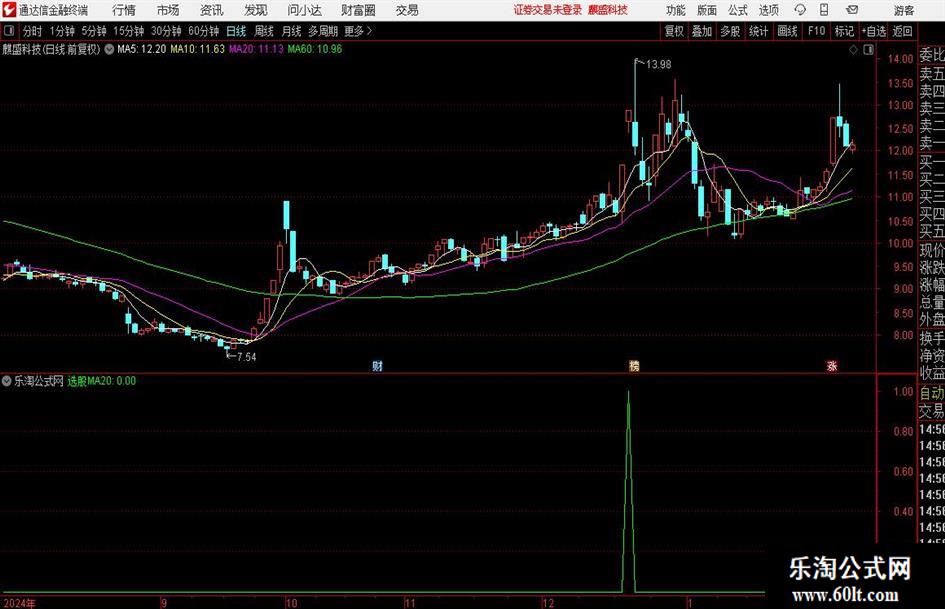The height and width of the screenshot is (609, 945).
Task: Switch to the 30分钟 period
Action: (166, 31)
